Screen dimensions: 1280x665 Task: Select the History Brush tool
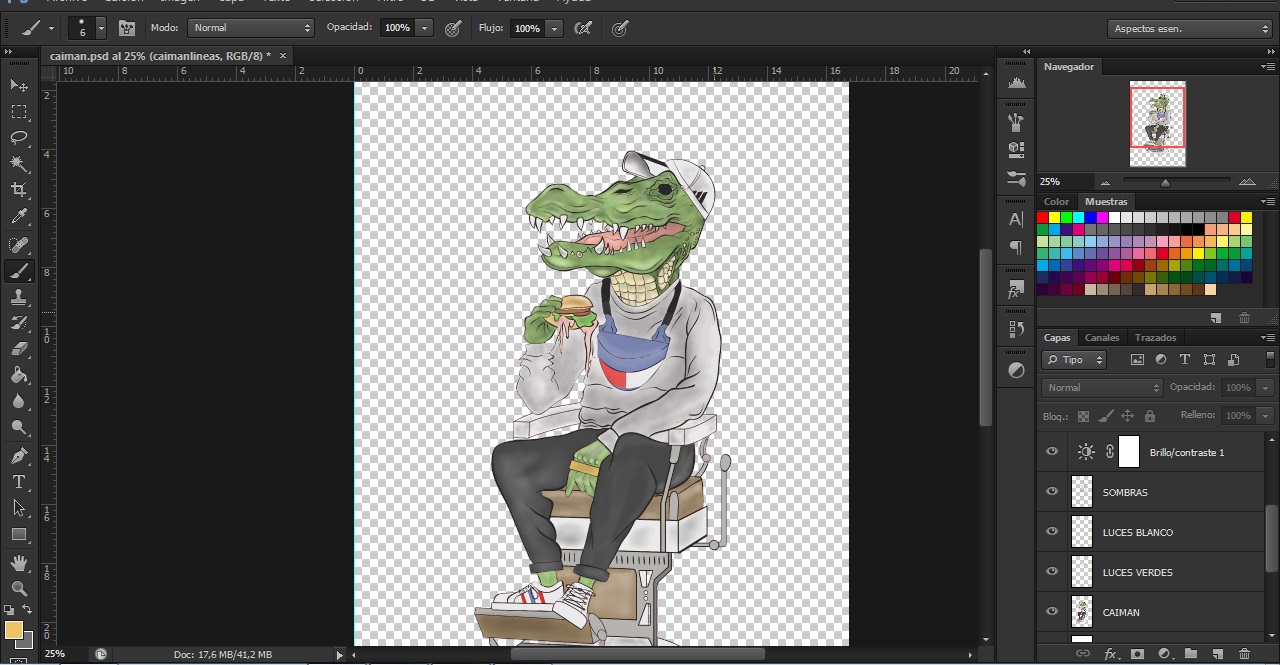[x=18, y=323]
